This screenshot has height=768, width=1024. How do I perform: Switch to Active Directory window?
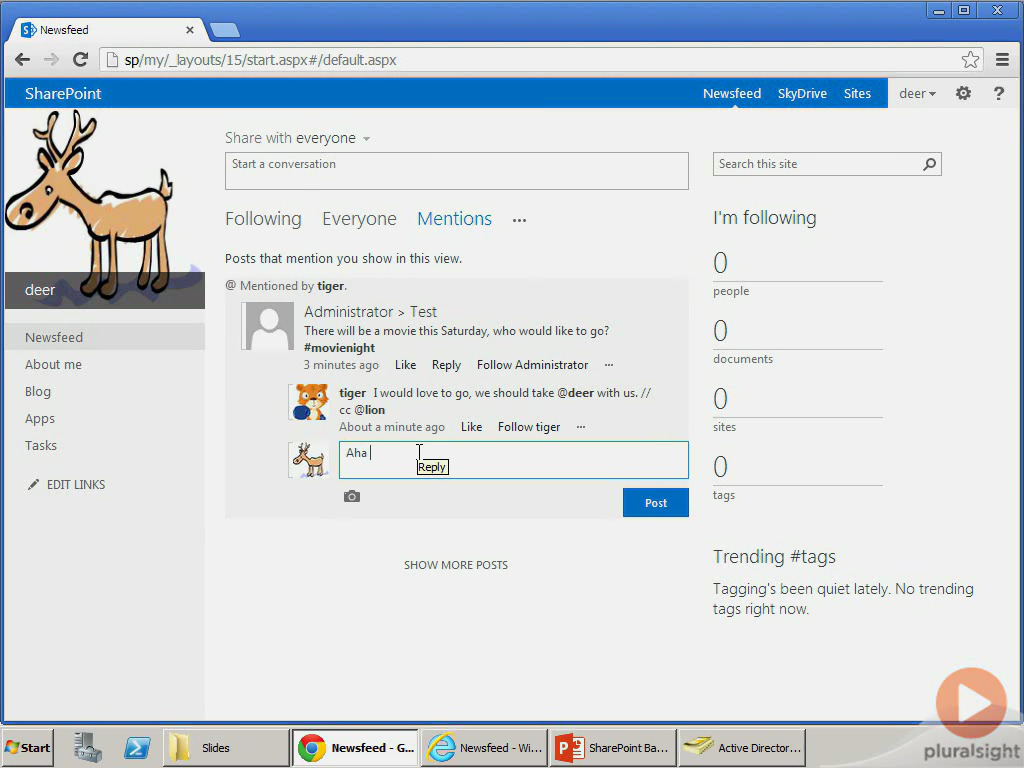click(x=741, y=748)
